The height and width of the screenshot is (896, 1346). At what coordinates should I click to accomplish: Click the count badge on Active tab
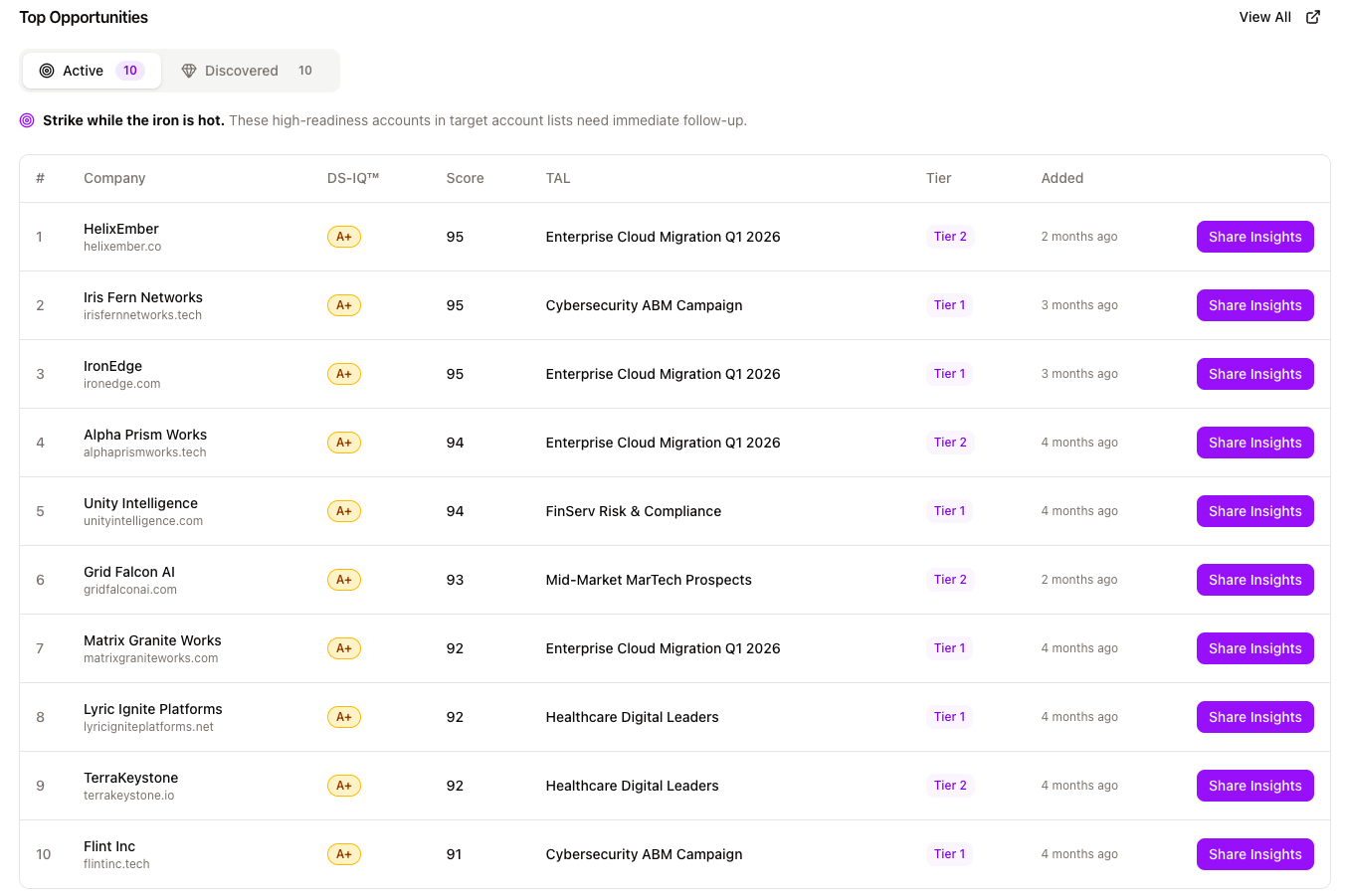point(130,71)
